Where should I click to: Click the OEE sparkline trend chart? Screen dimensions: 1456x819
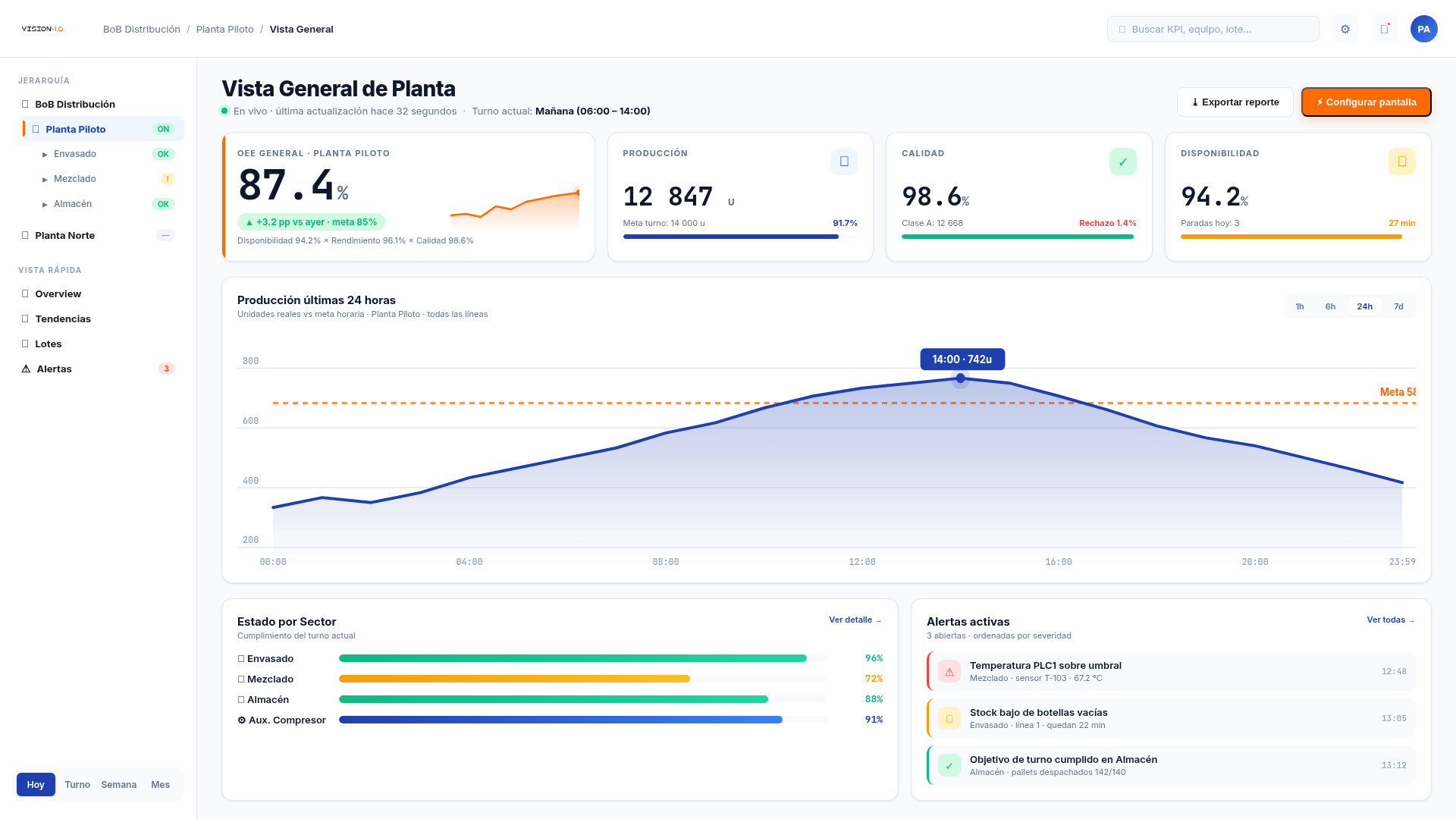[x=515, y=207]
